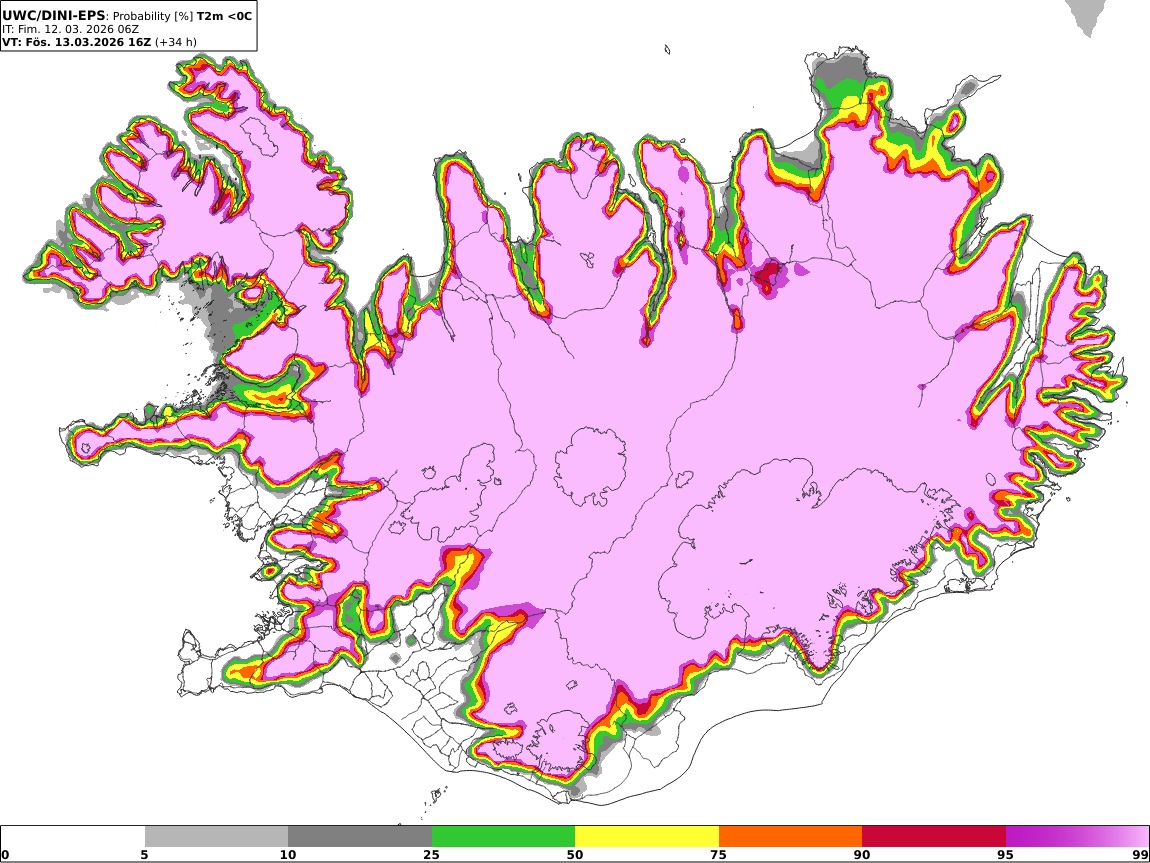Click the 'T2m <0C' parameter label
The width and height of the screenshot is (1150, 863).
tap(224, 16)
